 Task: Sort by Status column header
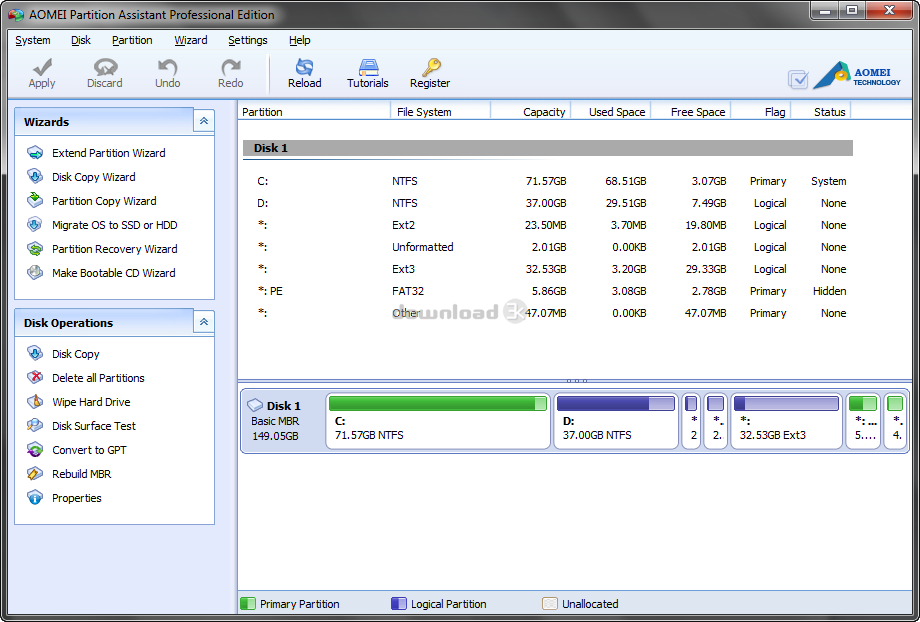point(821,111)
